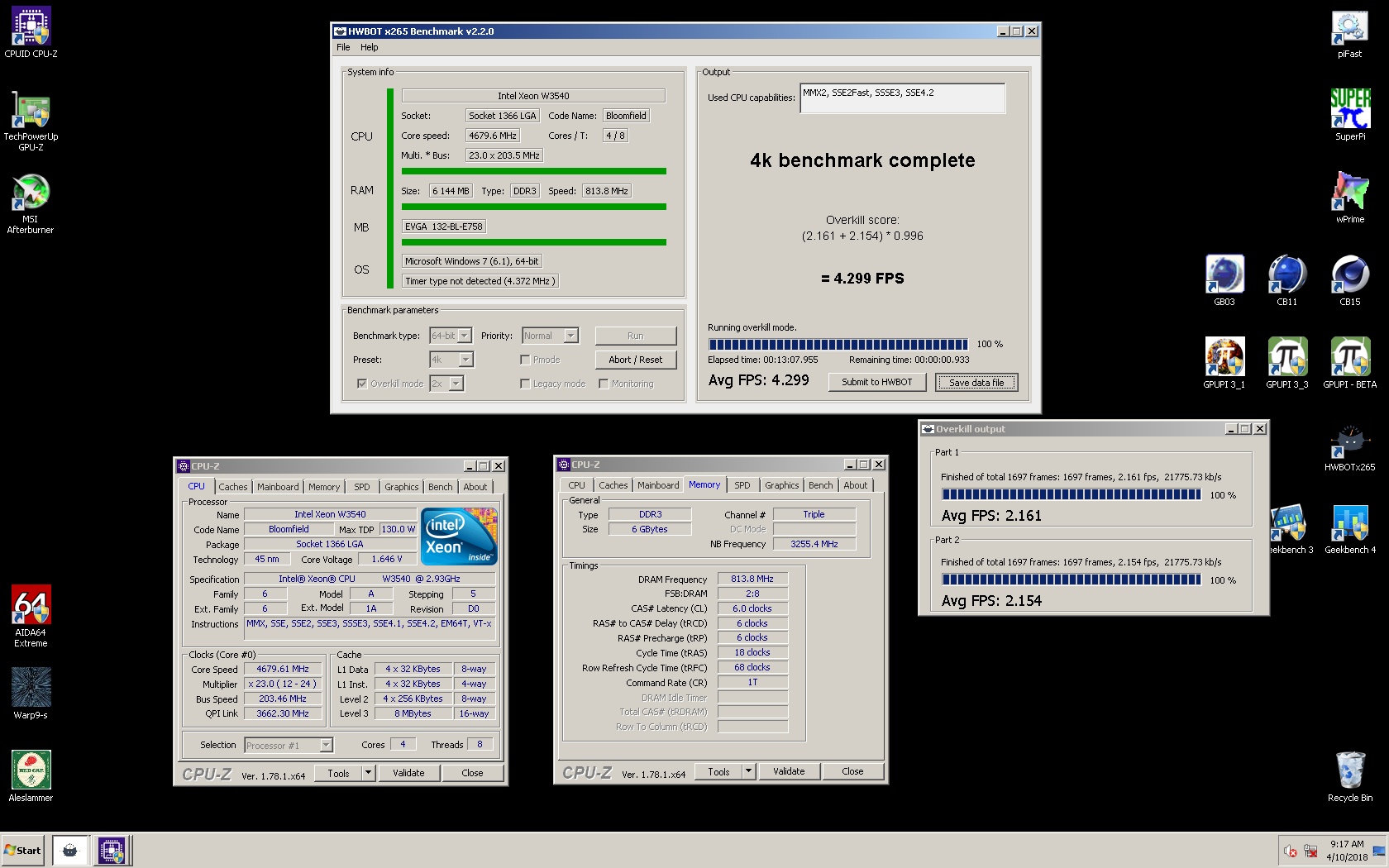This screenshot has width=1389, height=868.
Task: Open the Benchmark type 64-bit dropdown
Action: pyautogui.click(x=451, y=336)
